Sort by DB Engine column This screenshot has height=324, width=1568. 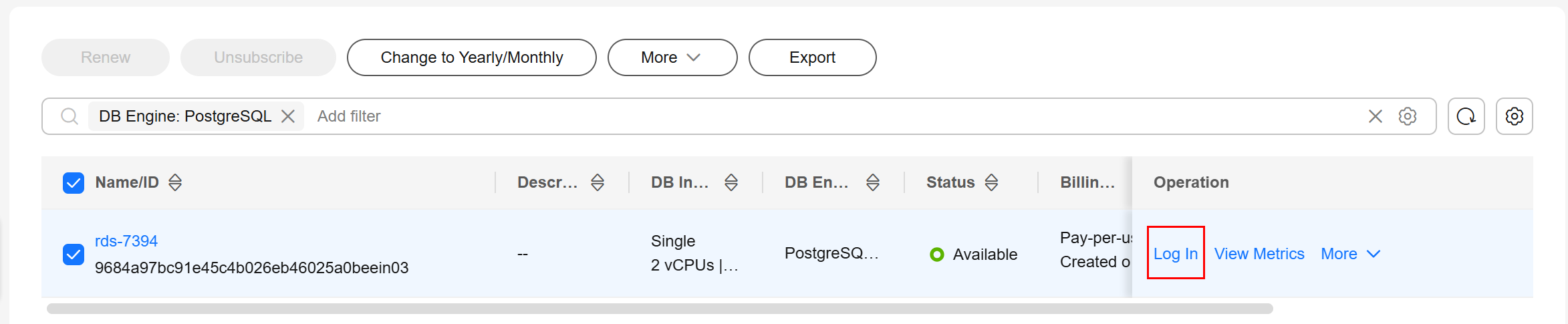(873, 182)
